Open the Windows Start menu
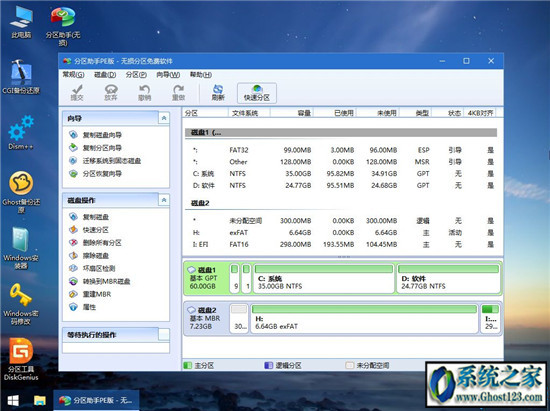 pyautogui.click(x=13, y=400)
